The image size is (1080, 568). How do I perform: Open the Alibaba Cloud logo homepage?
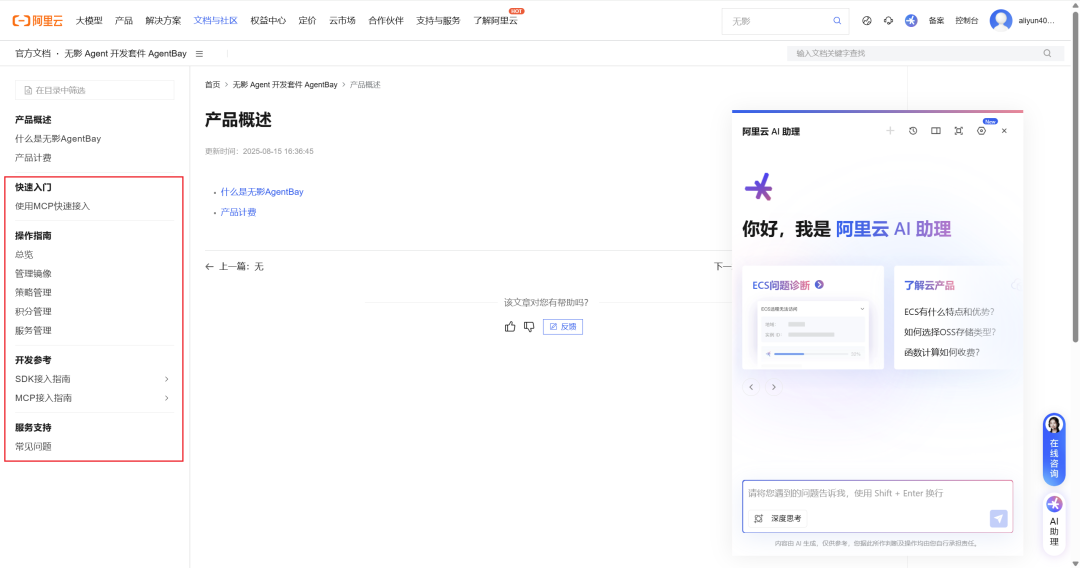click(38, 21)
